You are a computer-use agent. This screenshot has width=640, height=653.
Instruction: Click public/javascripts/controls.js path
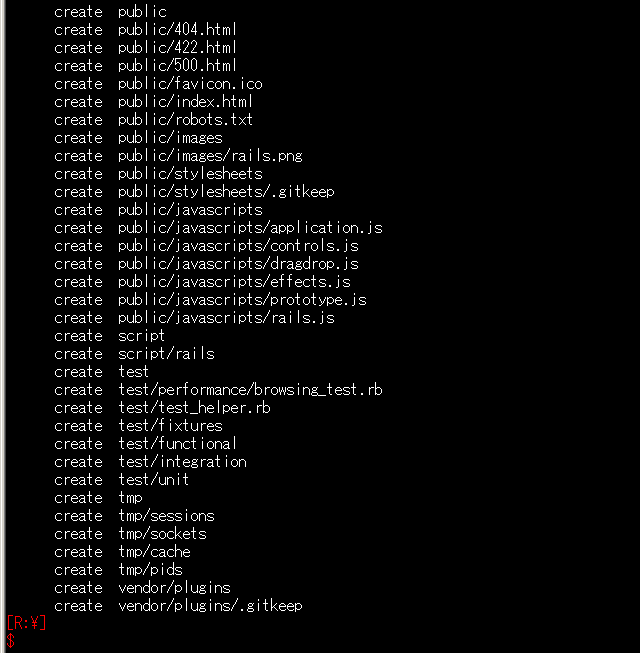[238, 246]
